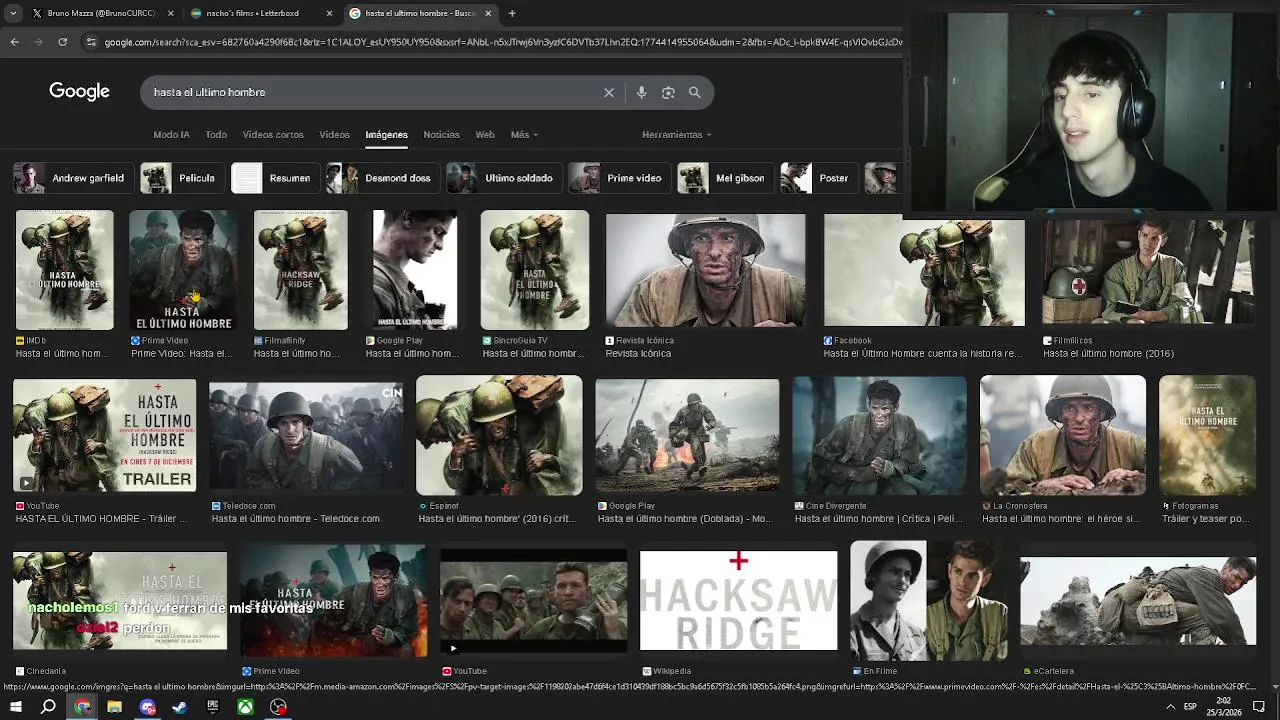The image size is (1280, 720).
Task: Open the IMDb poster thumbnail
Action: [x=65, y=270]
